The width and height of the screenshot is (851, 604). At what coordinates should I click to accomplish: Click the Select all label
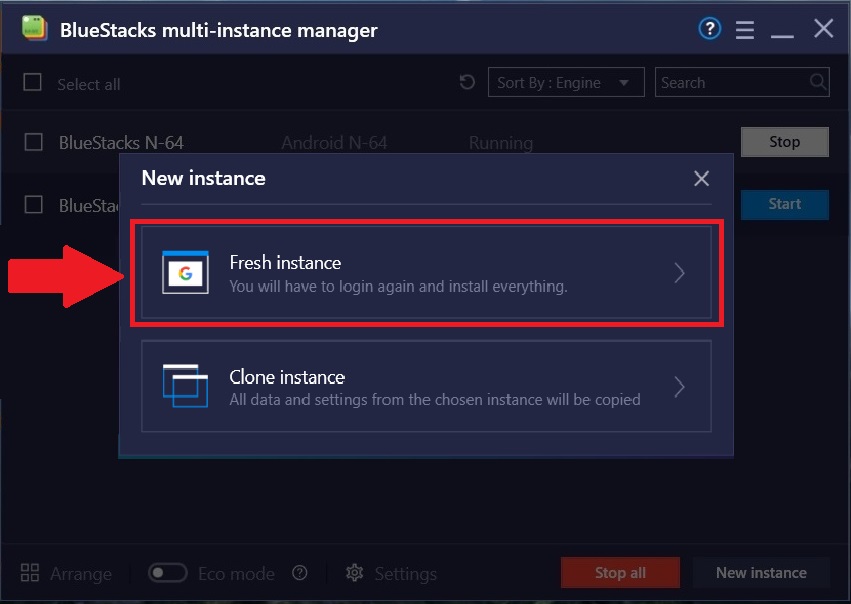[89, 84]
